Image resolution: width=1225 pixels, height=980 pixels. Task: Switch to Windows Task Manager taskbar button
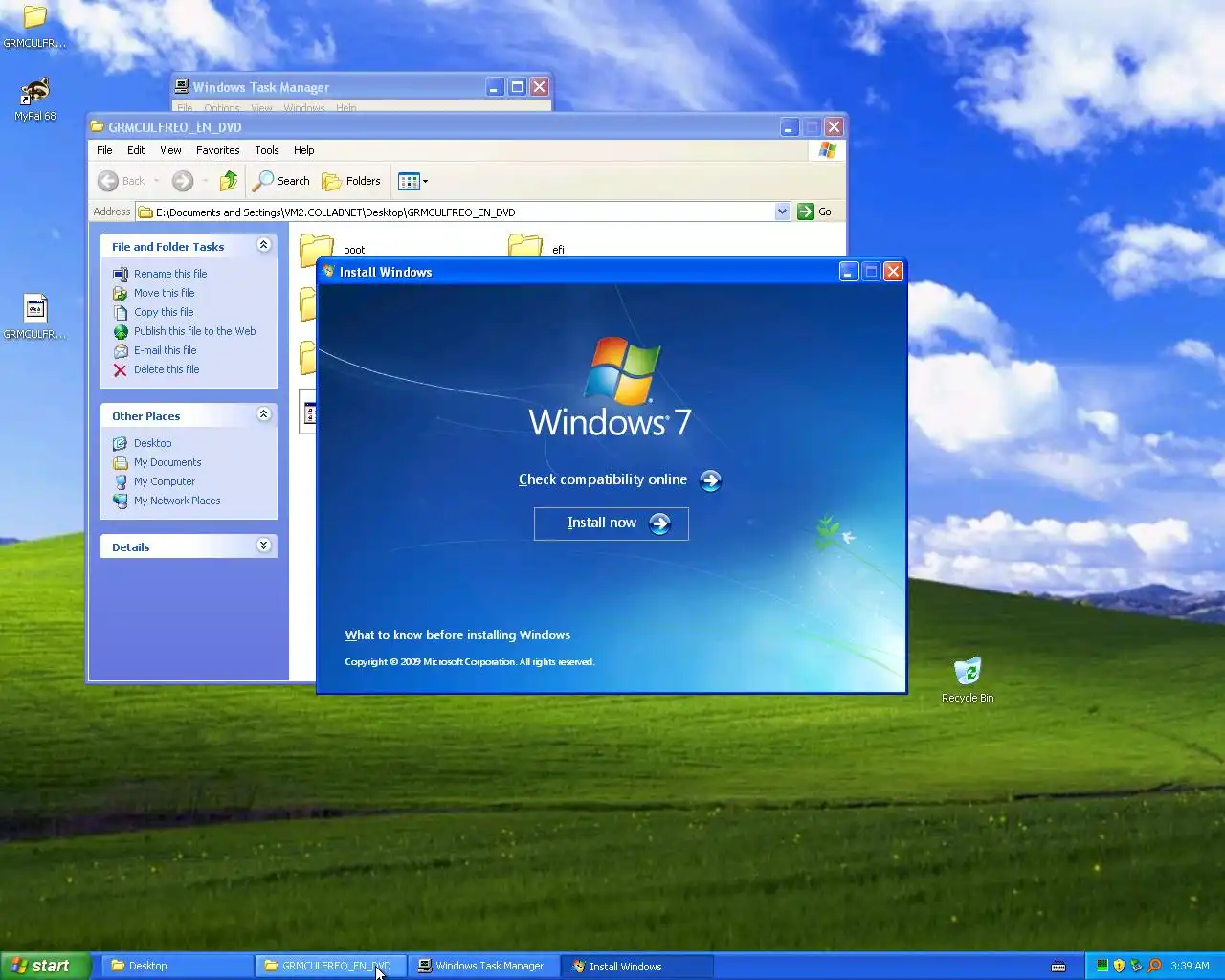(x=484, y=966)
